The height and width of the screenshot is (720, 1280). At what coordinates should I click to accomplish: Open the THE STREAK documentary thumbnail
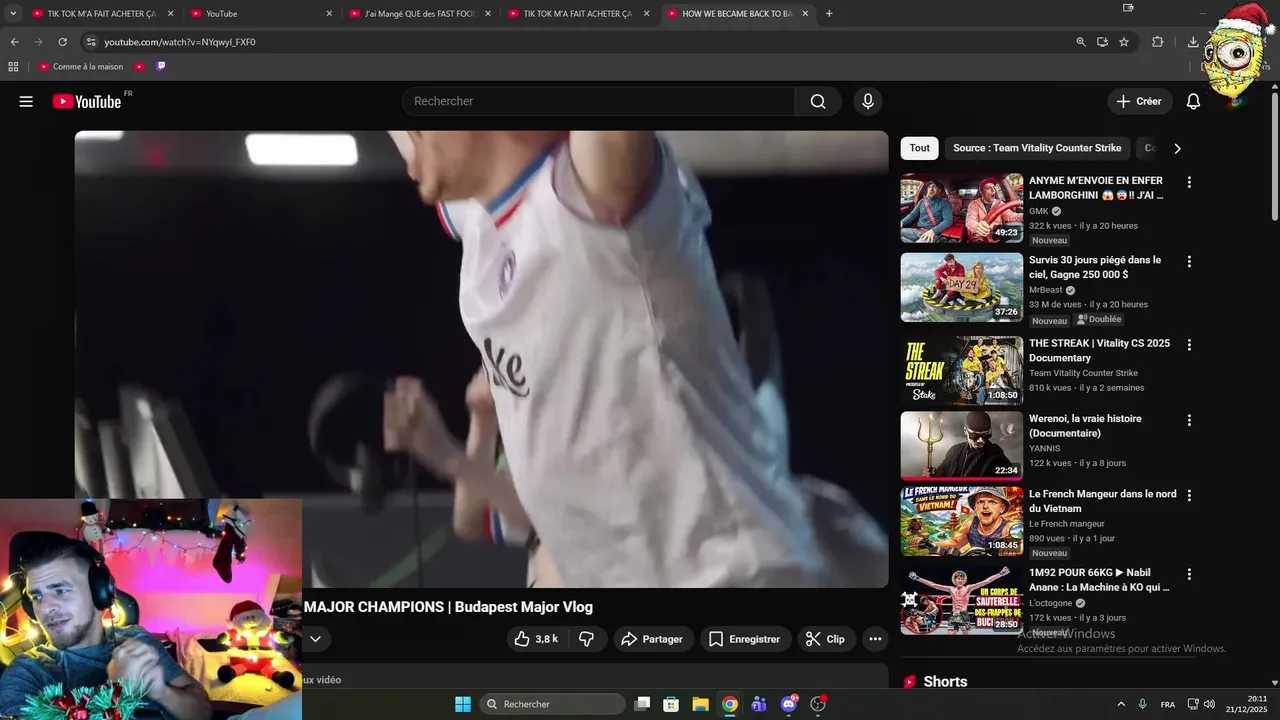(962, 370)
